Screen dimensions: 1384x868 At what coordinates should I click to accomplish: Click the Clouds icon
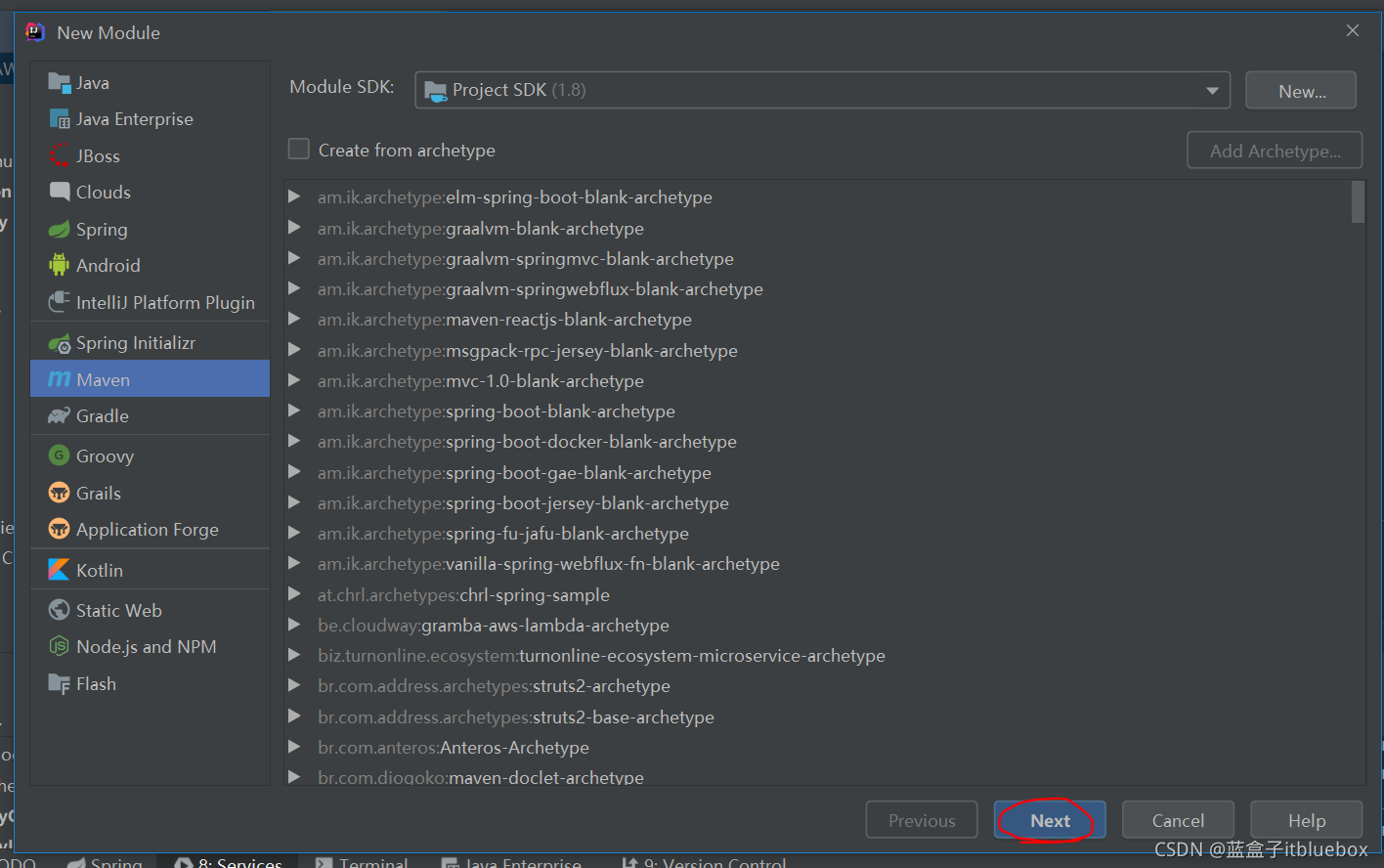tap(60, 192)
